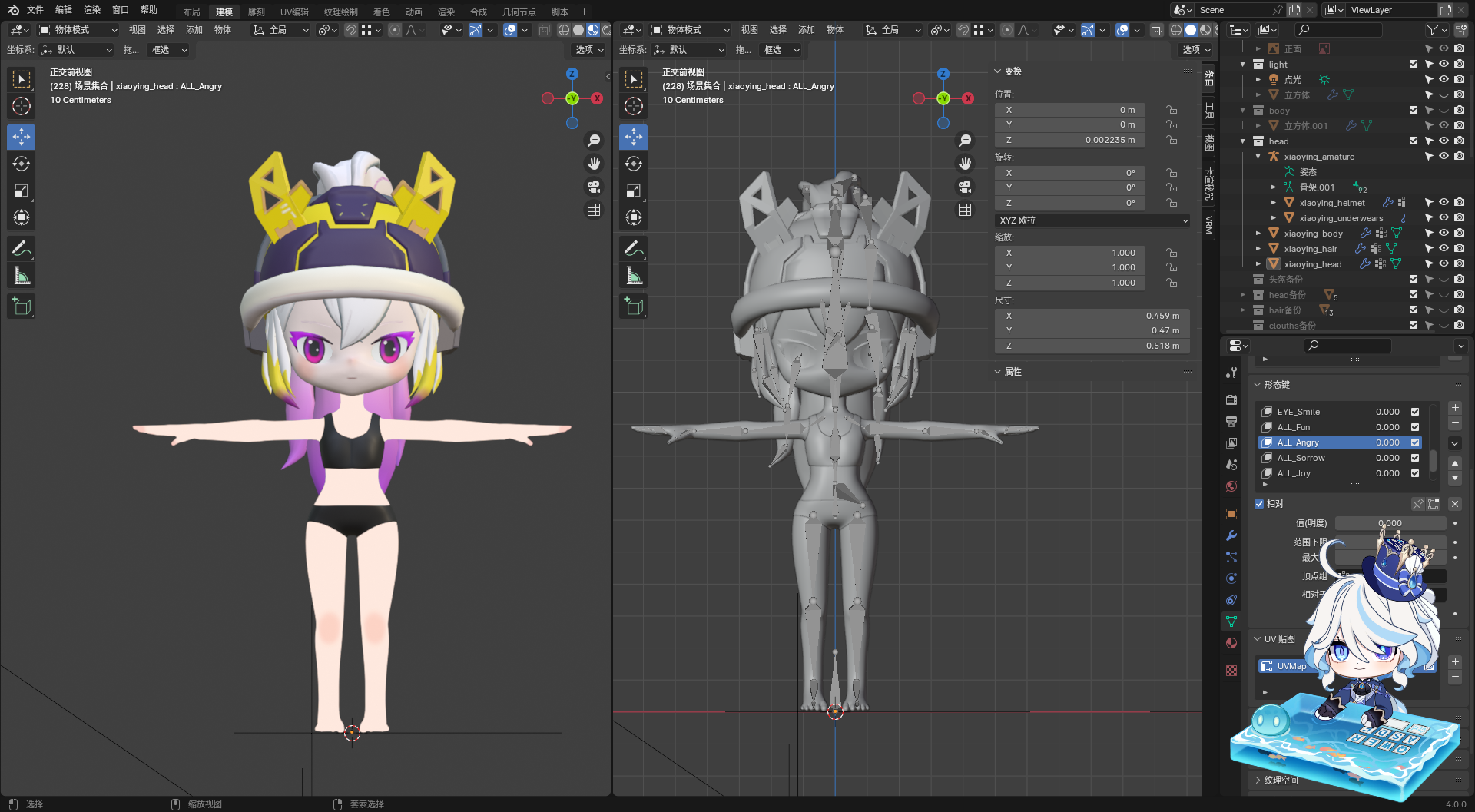1475x812 pixels.
Task: Toggle the 相对 checkbox
Action: click(1259, 504)
